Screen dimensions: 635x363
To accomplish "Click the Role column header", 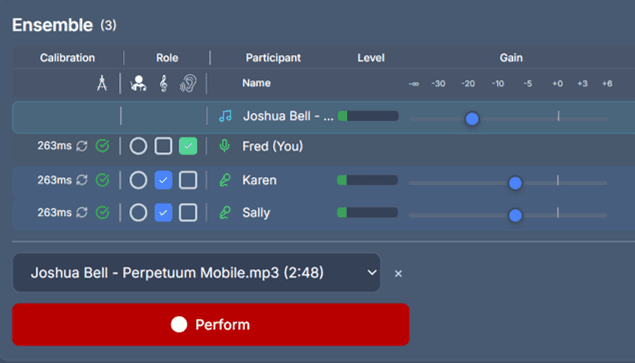I will 167,58.
